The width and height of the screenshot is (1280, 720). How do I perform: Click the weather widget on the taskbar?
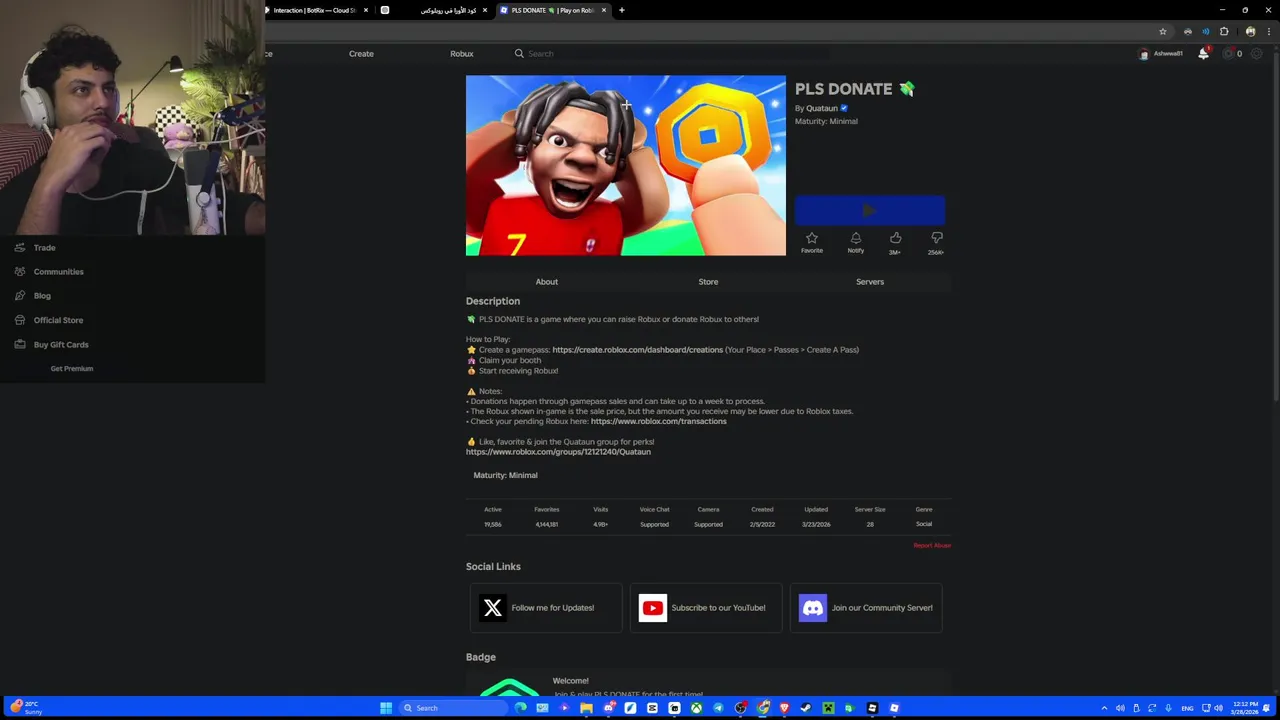(x=27, y=708)
